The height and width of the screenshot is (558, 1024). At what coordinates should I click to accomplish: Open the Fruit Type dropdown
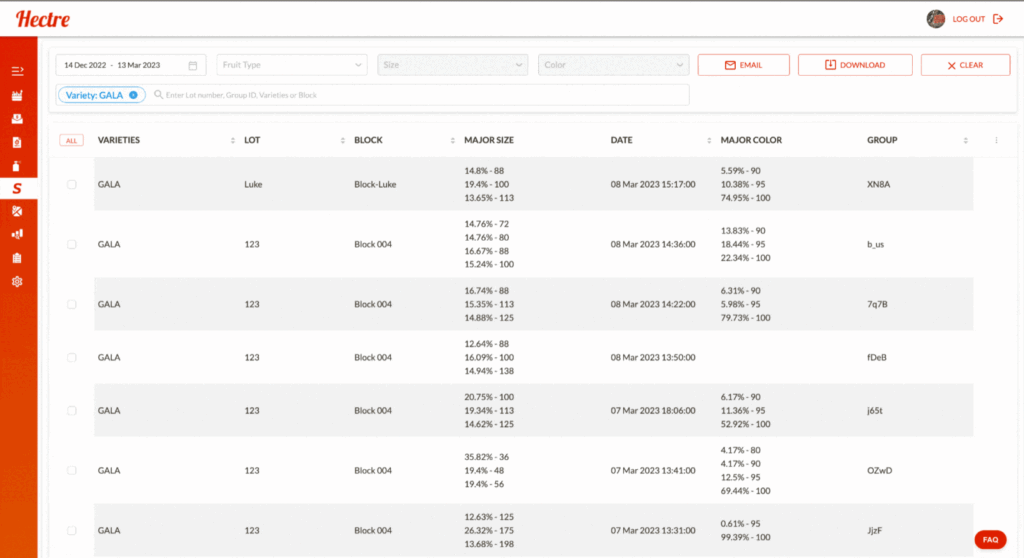[x=292, y=65]
